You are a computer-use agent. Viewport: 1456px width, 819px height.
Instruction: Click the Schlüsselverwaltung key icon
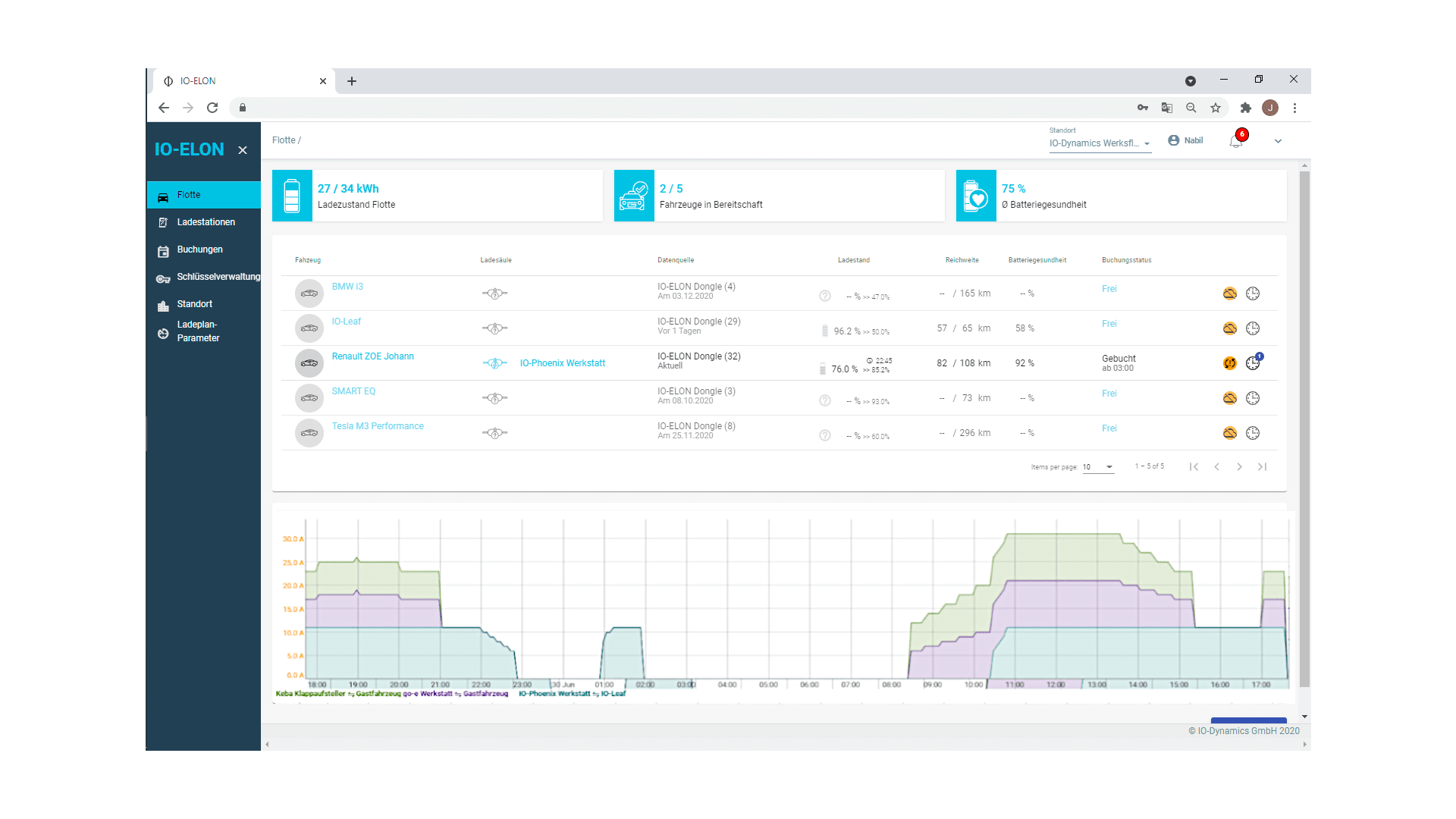pos(163,278)
